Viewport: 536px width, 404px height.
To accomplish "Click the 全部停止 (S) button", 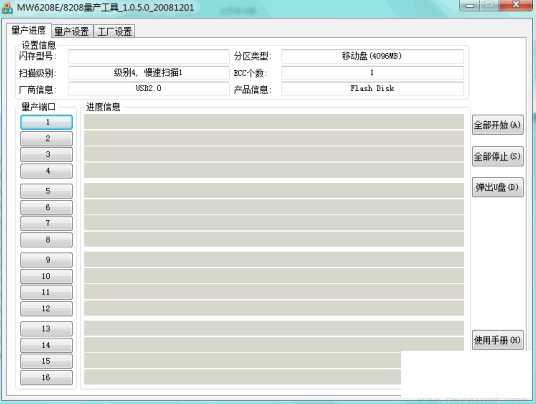I will (x=497, y=157).
